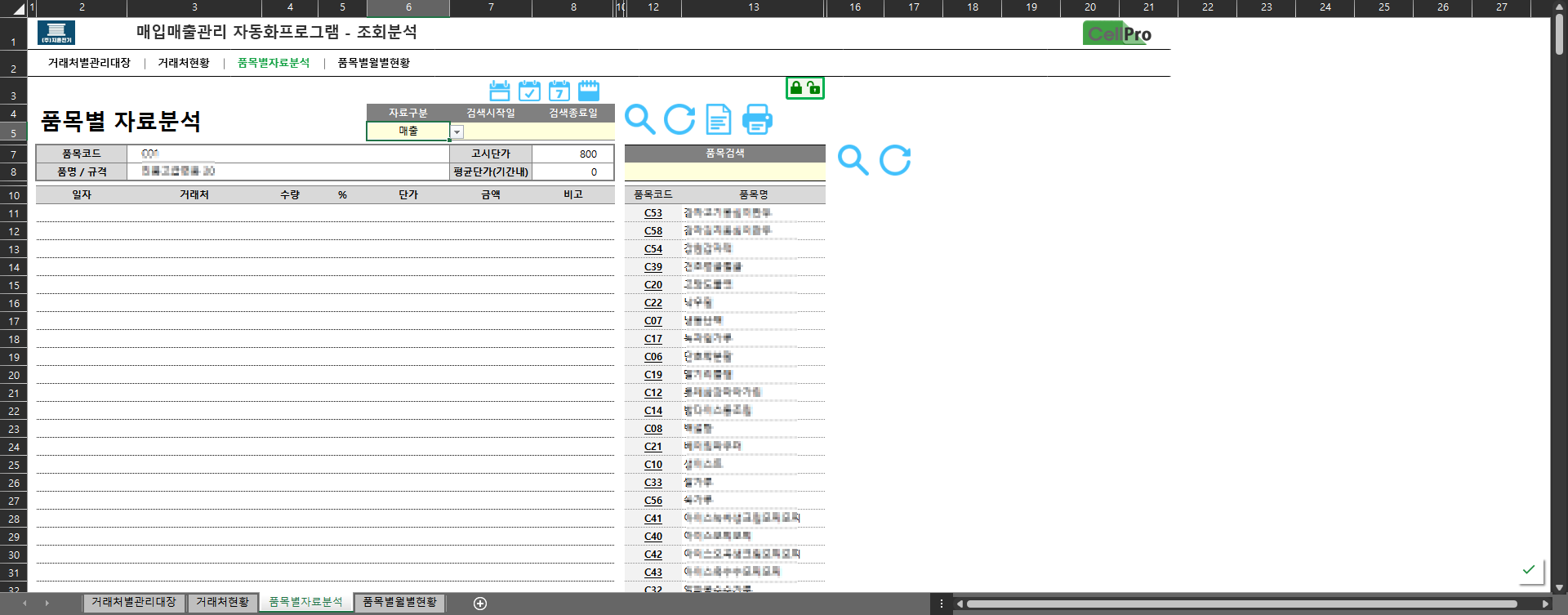
Task: Click the document report icon
Action: (x=718, y=119)
